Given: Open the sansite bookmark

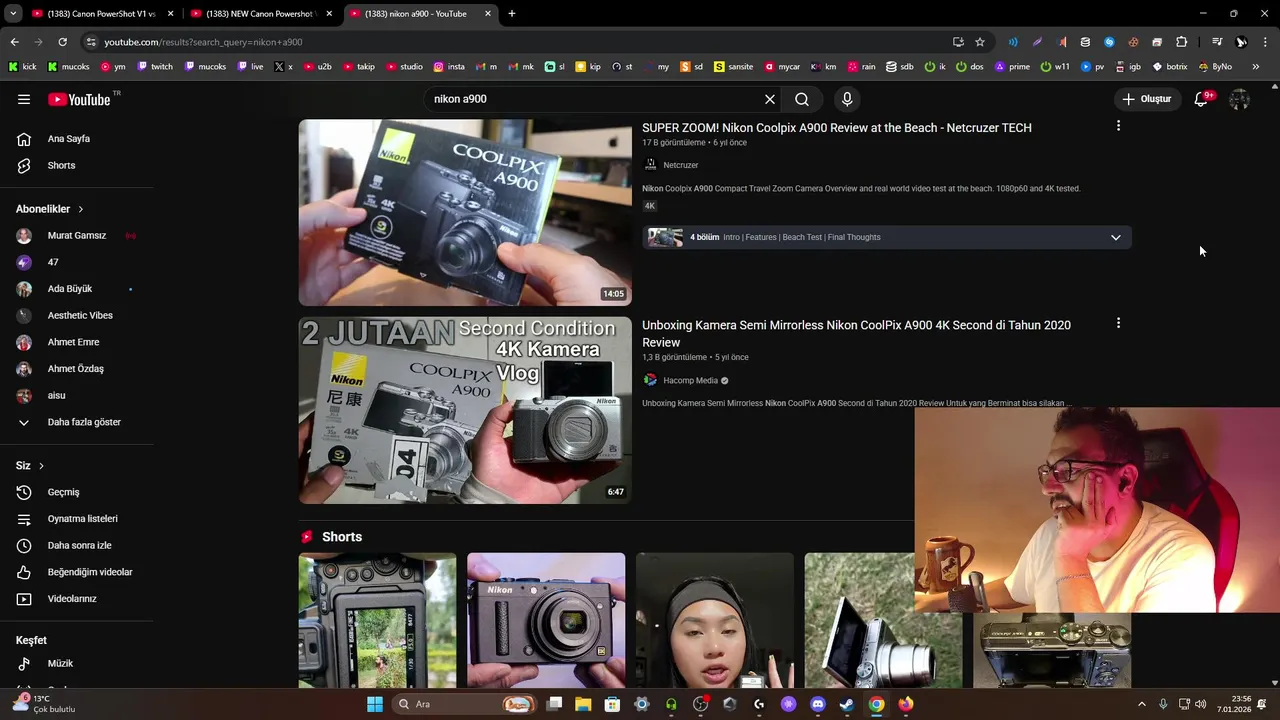Looking at the screenshot, I should click(733, 67).
